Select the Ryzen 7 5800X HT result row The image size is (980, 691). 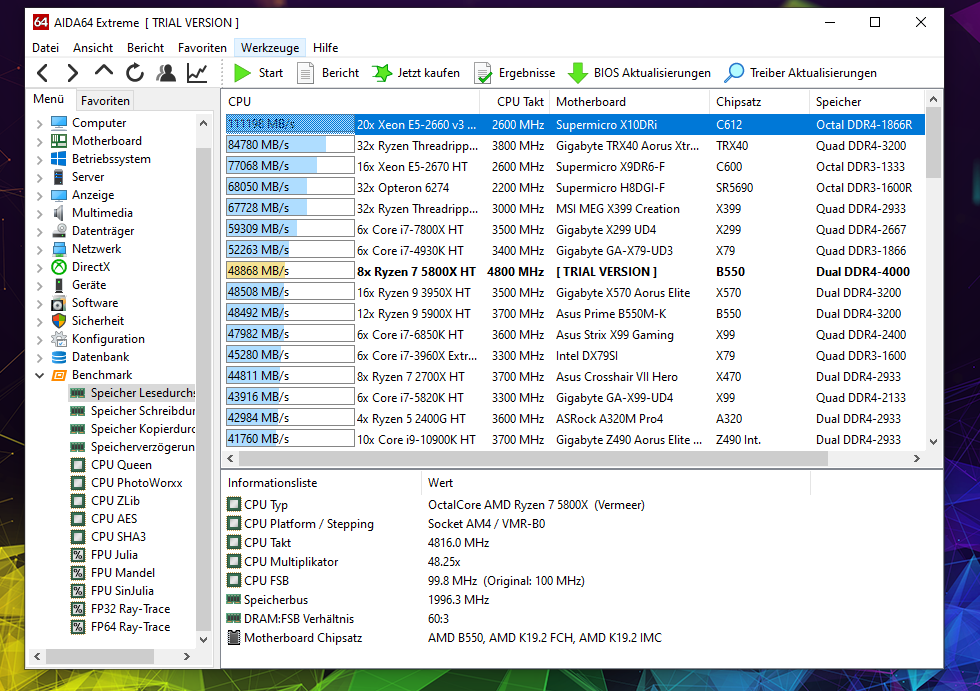coord(574,272)
